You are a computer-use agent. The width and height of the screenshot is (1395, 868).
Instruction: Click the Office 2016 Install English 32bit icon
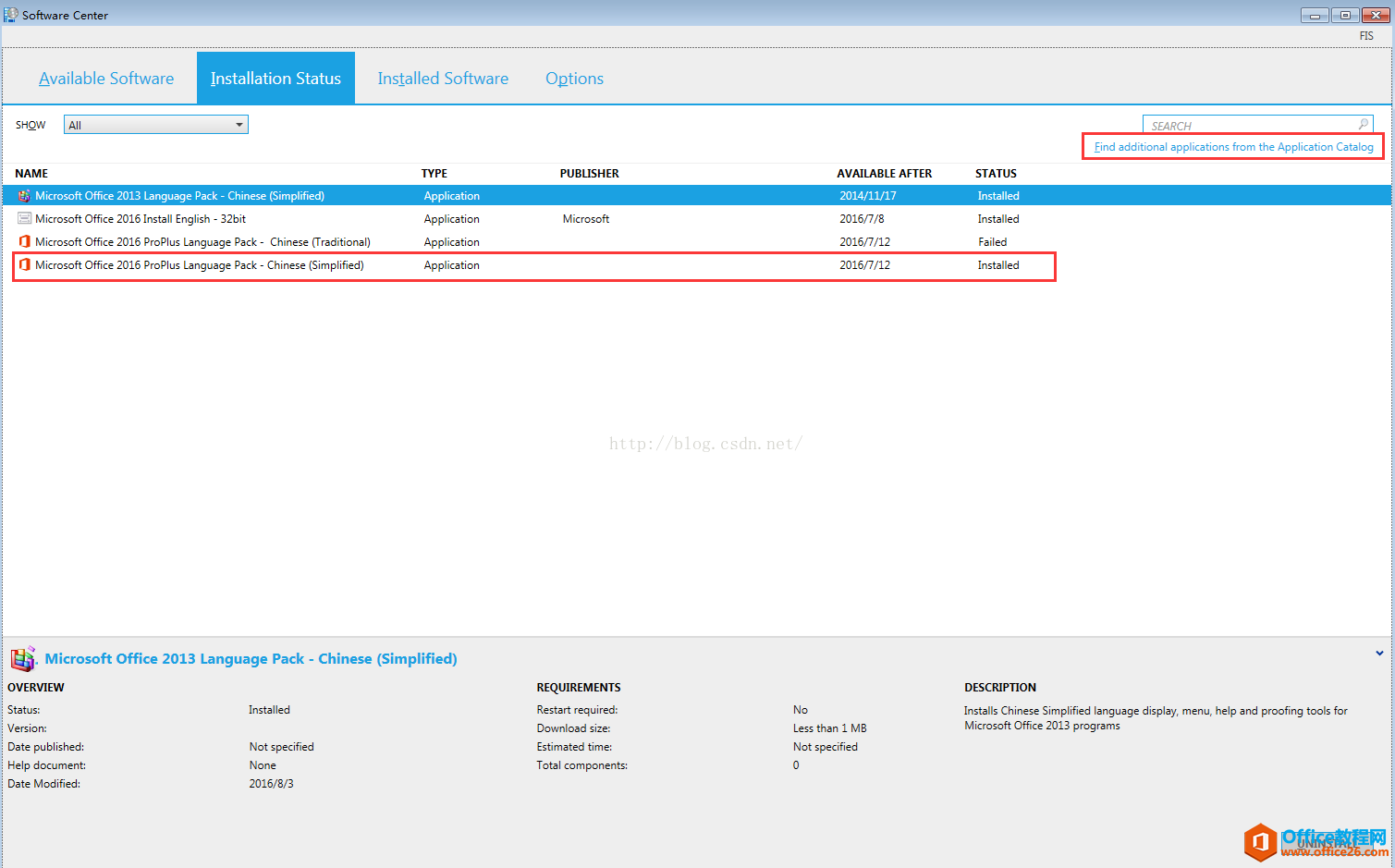[24, 219]
